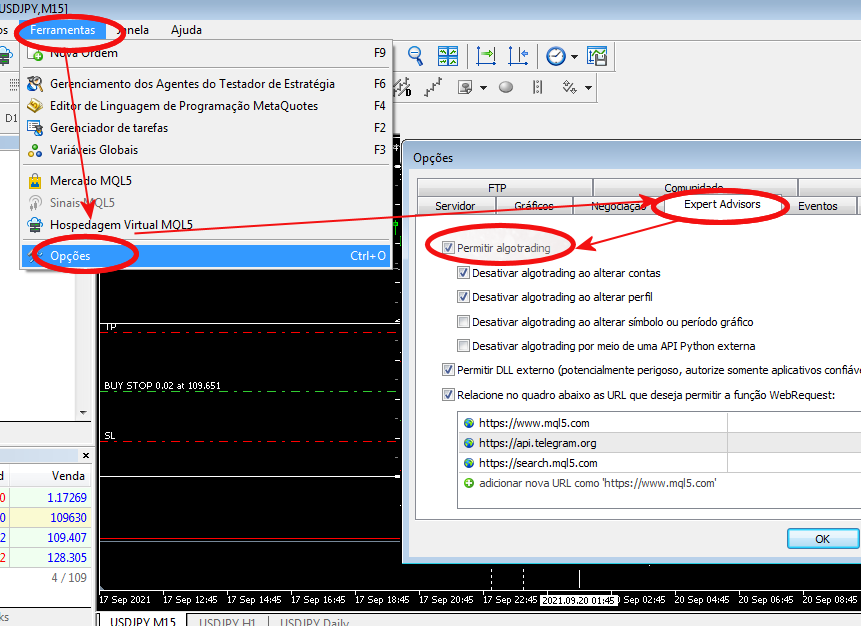Check 'Desativar algotrading ao alterar símbolo ou período'
The height and width of the screenshot is (626, 861).
(463, 321)
